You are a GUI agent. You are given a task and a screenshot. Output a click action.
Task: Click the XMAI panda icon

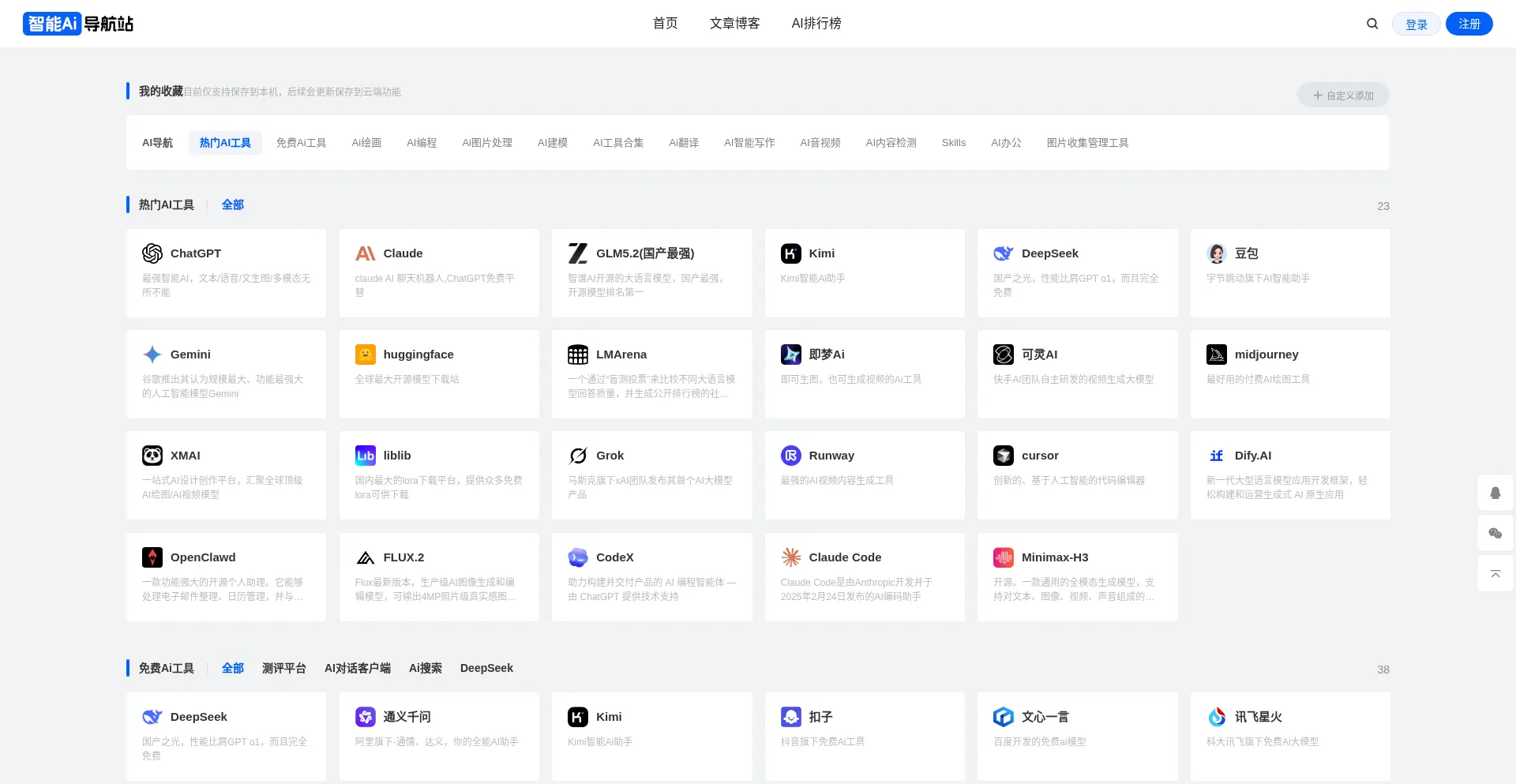pyautogui.click(x=152, y=456)
